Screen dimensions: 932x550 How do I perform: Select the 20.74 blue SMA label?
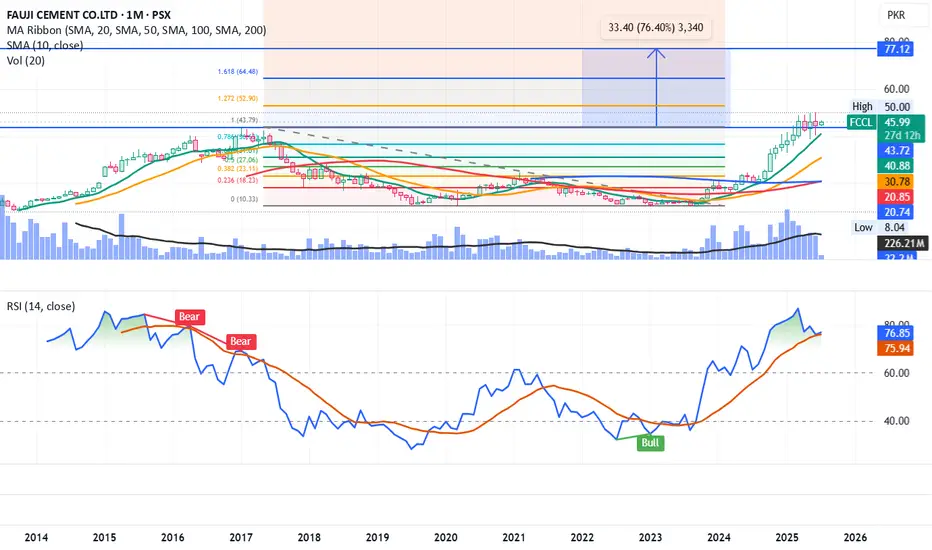(896, 212)
